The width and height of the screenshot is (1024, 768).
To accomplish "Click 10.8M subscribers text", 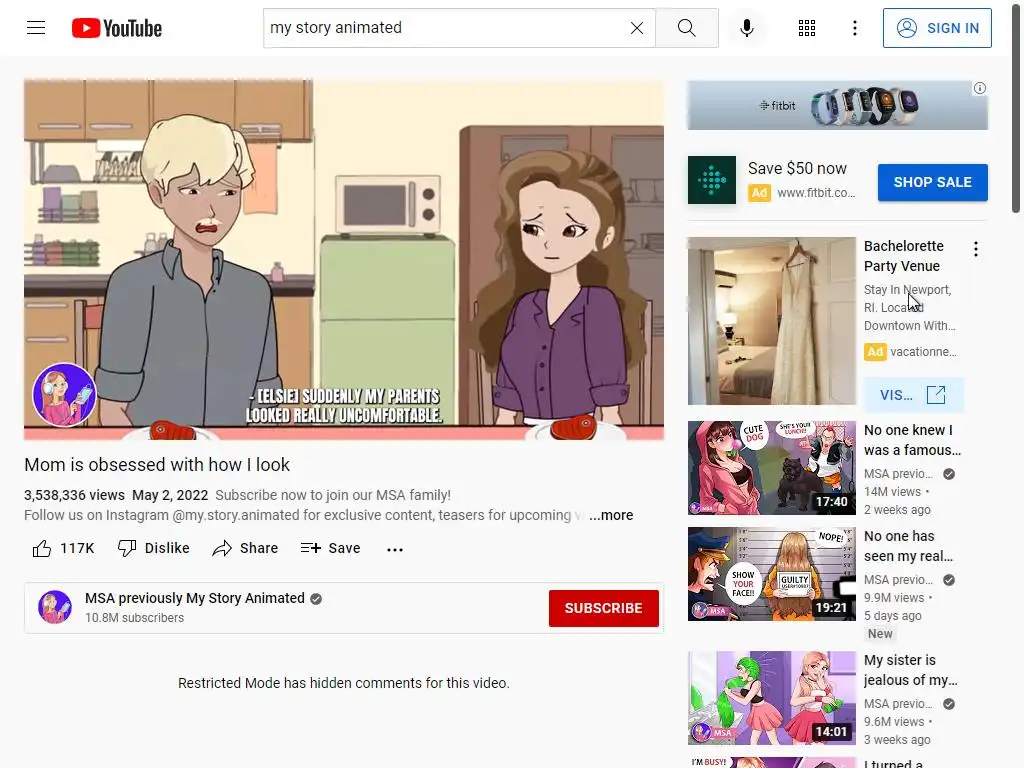I will coord(135,618).
